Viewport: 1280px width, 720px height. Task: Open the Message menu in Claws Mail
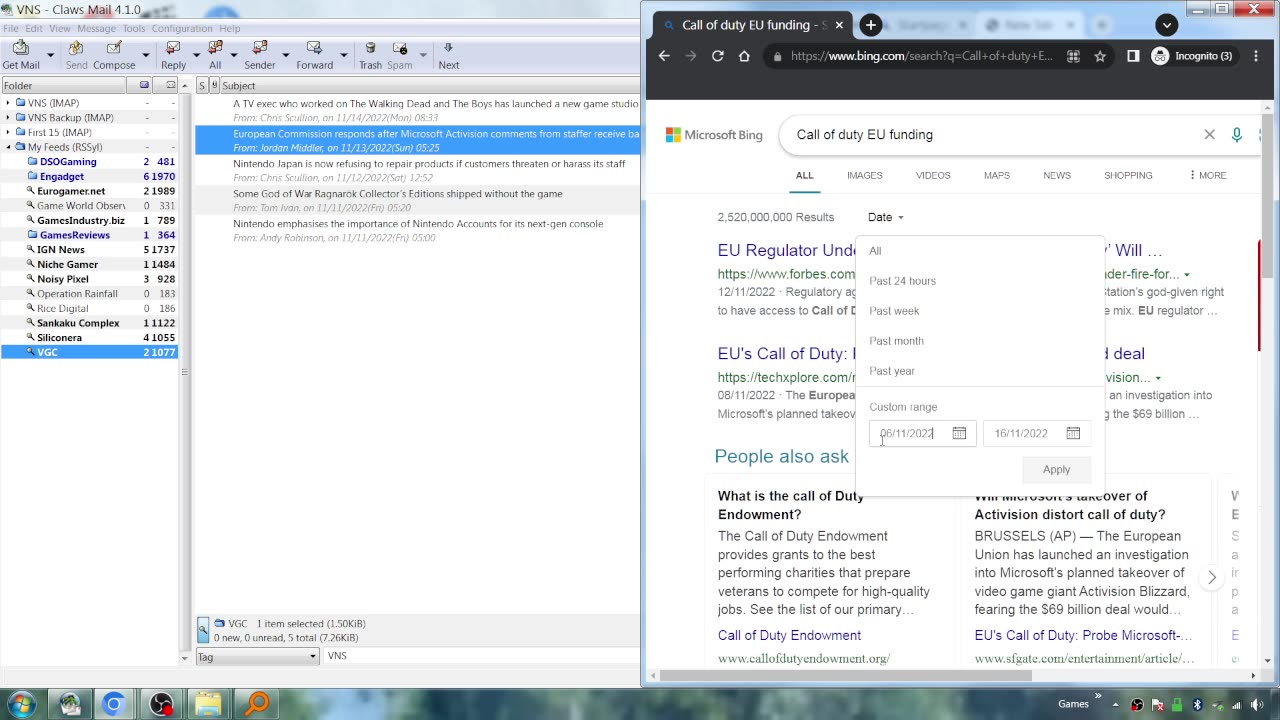coord(96,28)
